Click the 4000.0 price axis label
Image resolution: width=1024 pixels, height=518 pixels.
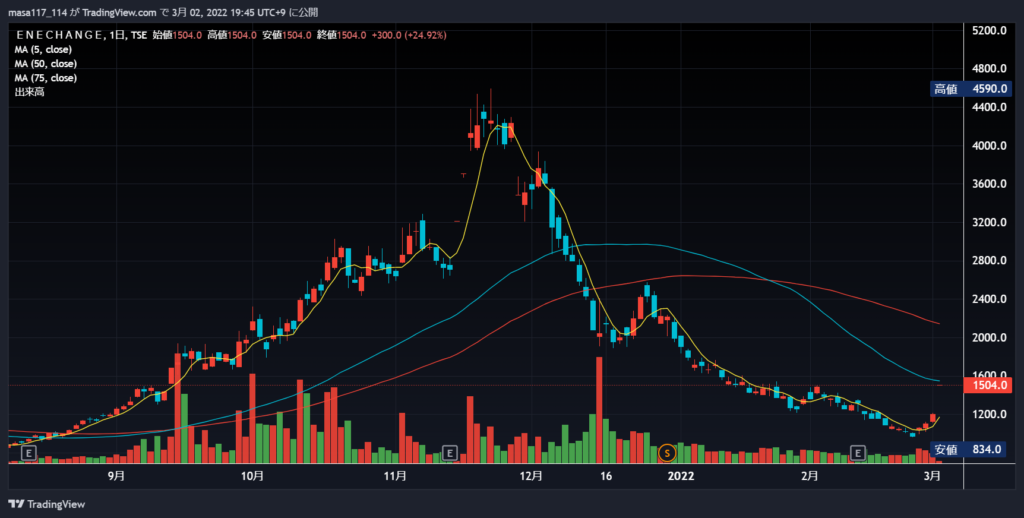coord(989,146)
